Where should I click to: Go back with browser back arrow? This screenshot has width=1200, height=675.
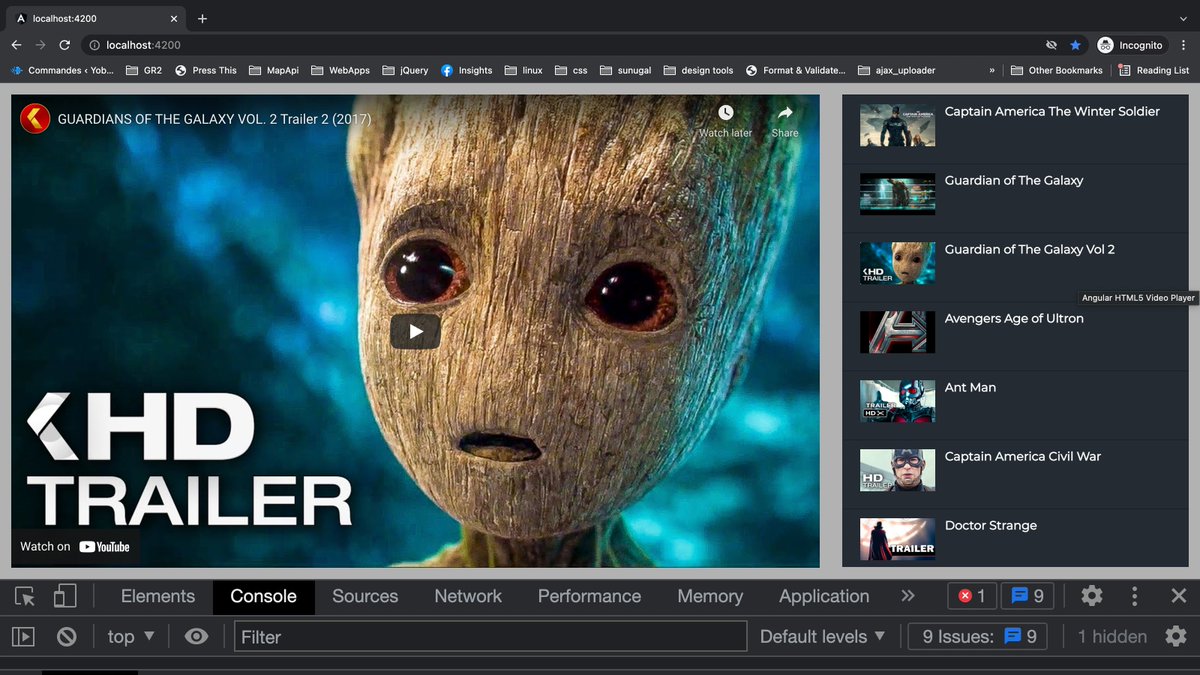(x=16, y=45)
